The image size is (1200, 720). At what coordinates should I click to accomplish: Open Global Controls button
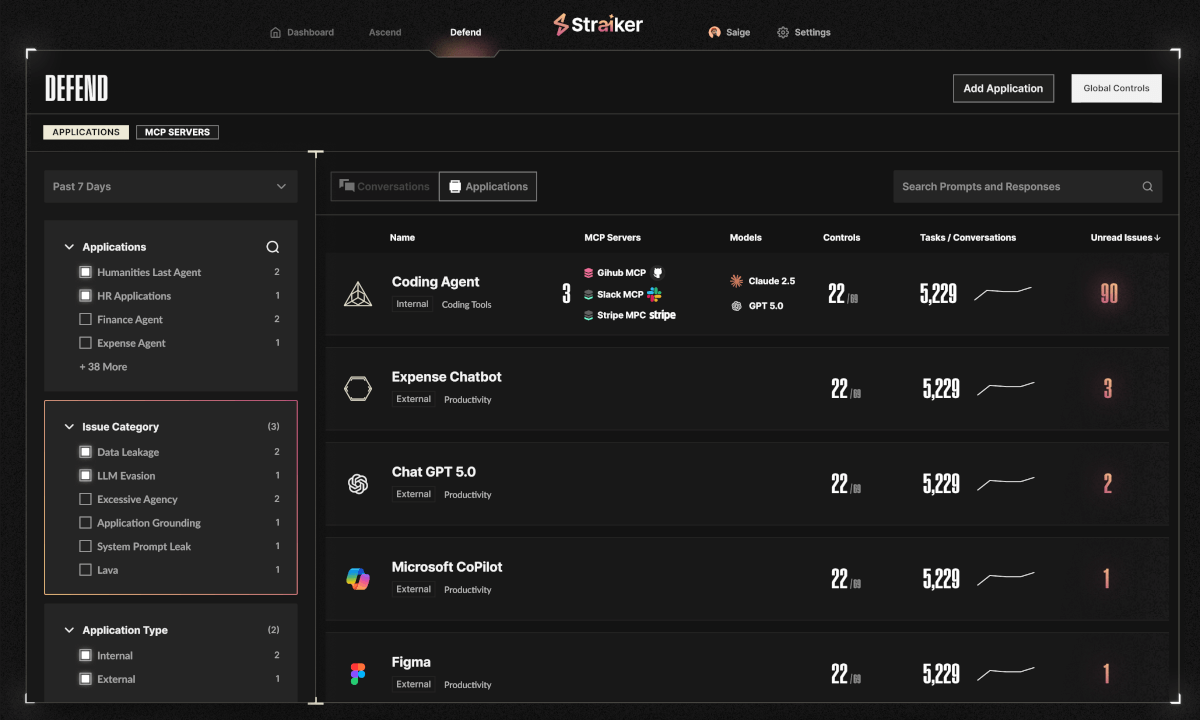click(x=1116, y=88)
